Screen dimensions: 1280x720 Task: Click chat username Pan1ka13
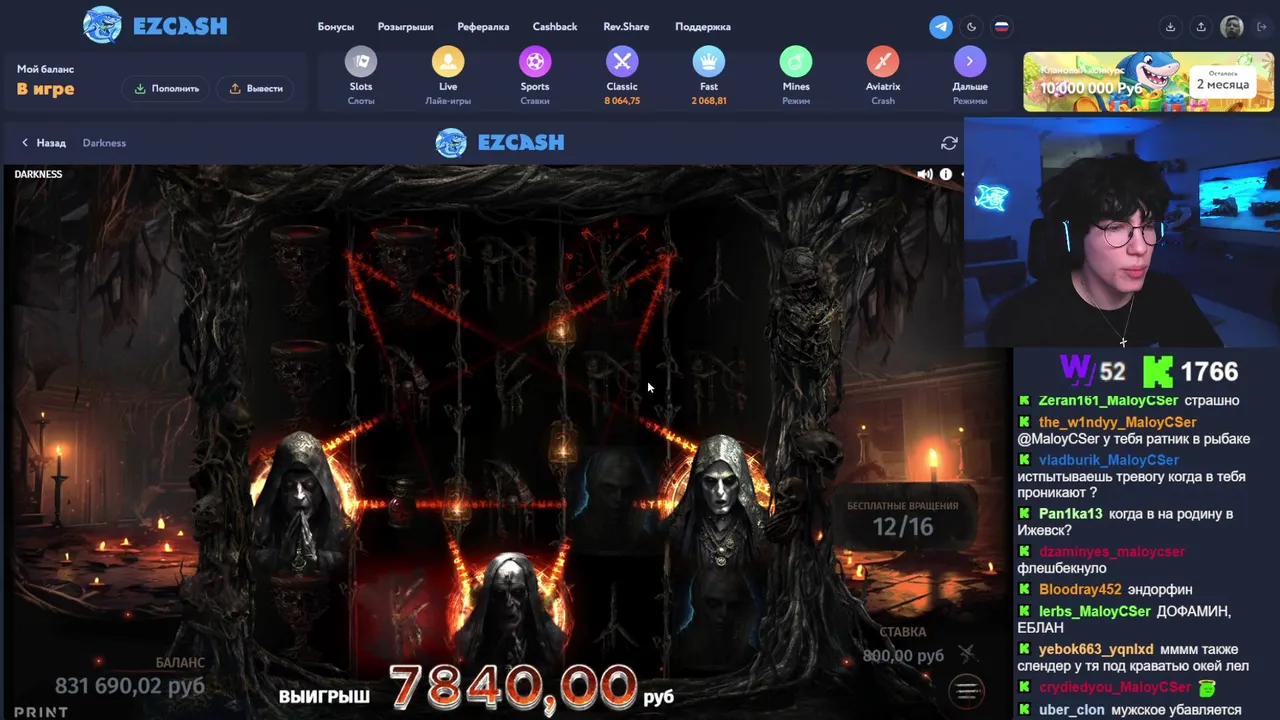tap(1070, 514)
